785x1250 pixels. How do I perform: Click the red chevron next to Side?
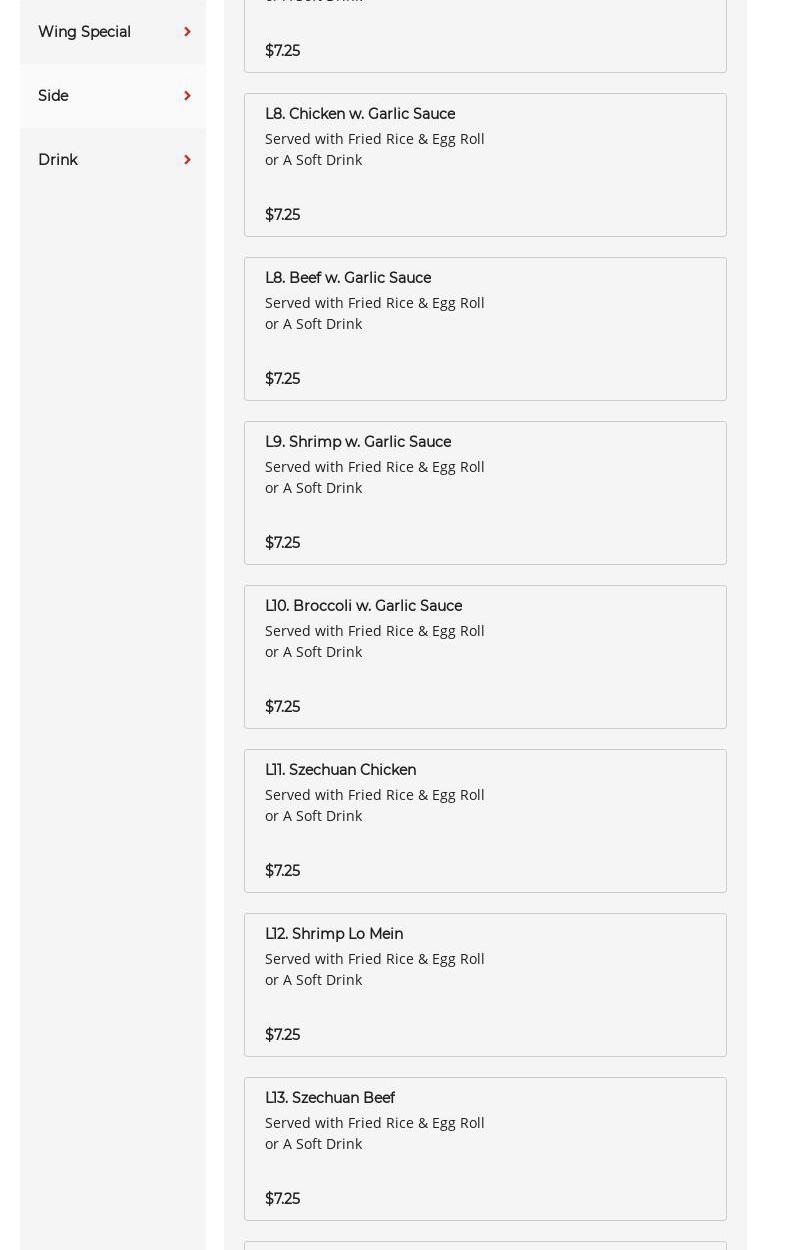(187, 96)
